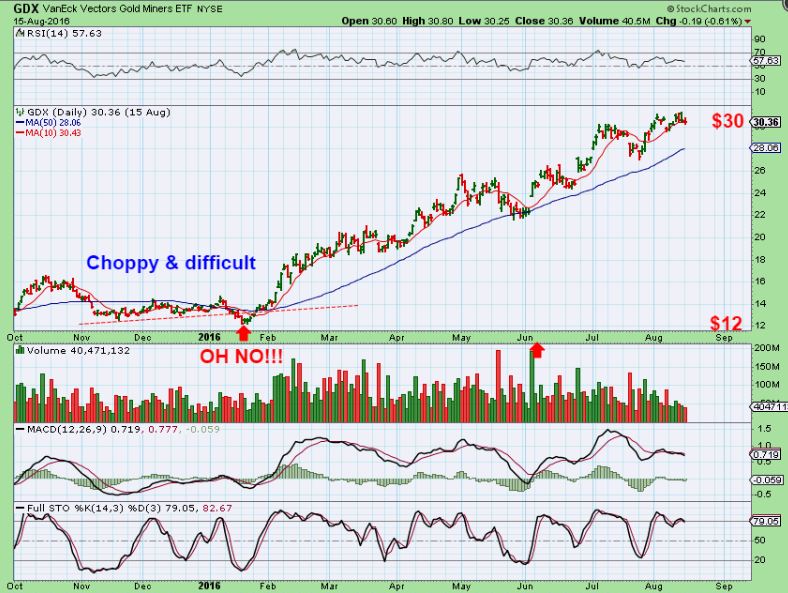
Task: Click the 'Chg -0.19 (-0.61%)' value
Action: click(x=699, y=21)
